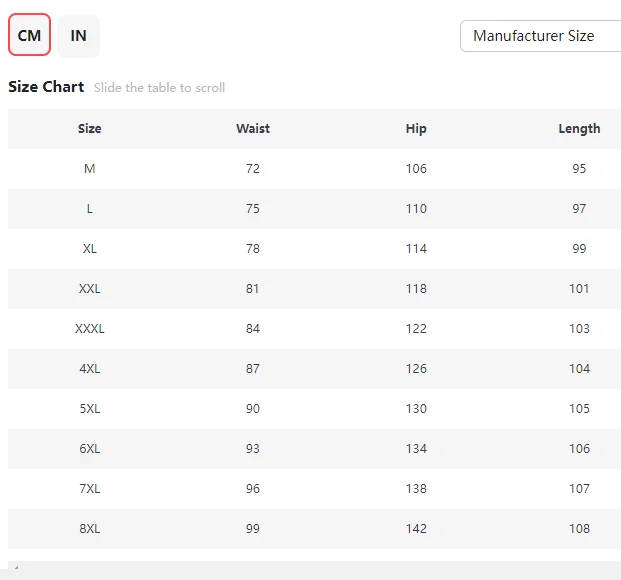Viewport: 621px width, 580px height.
Task: Switch measurement units to IN
Action: pos(78,36)
